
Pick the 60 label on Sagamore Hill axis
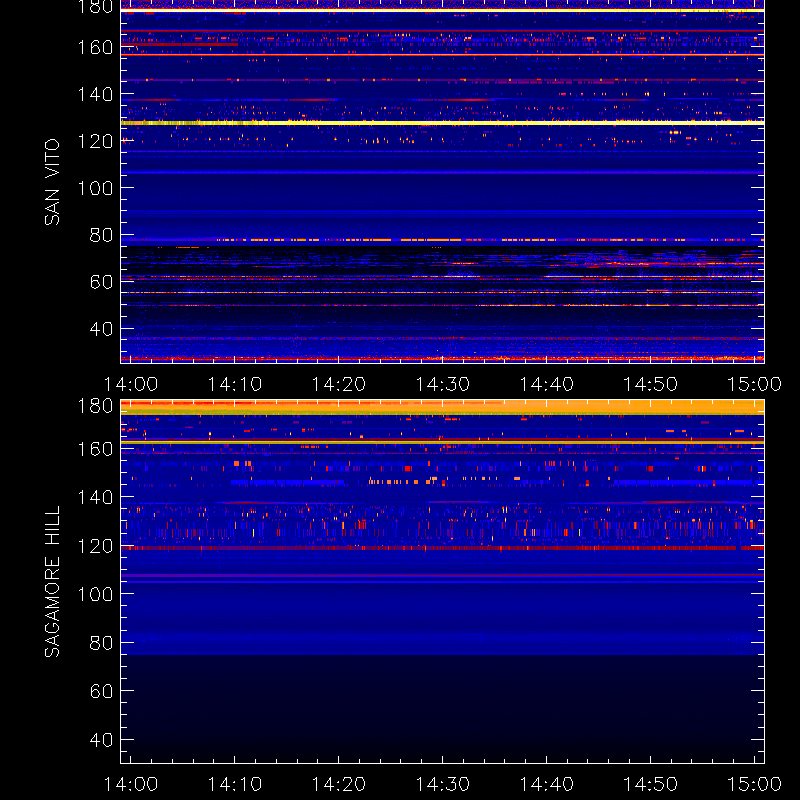[x=101, y=691]
